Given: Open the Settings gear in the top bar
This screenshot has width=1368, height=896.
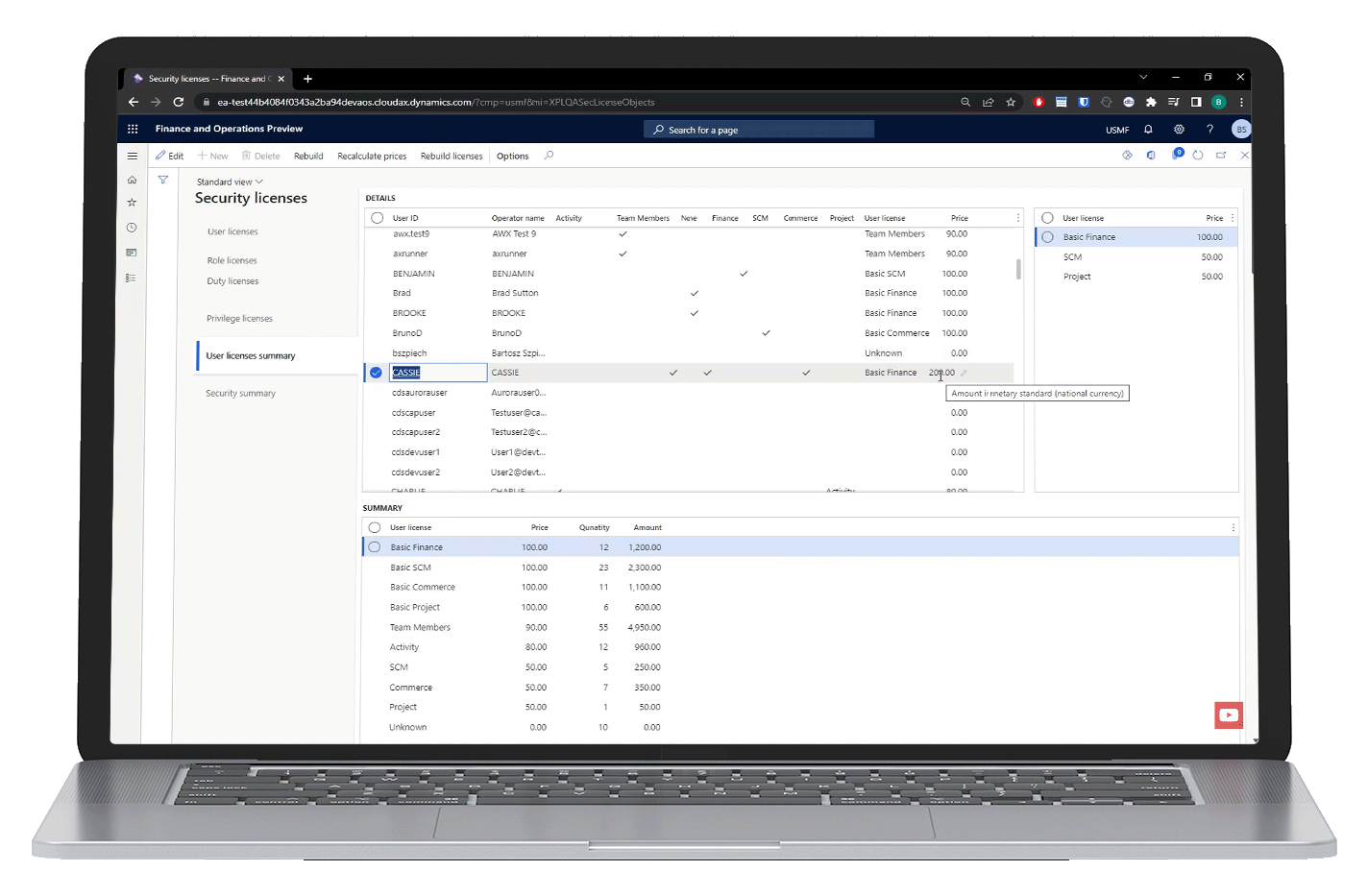Looking at the screenshot, I should point(1180,129).
